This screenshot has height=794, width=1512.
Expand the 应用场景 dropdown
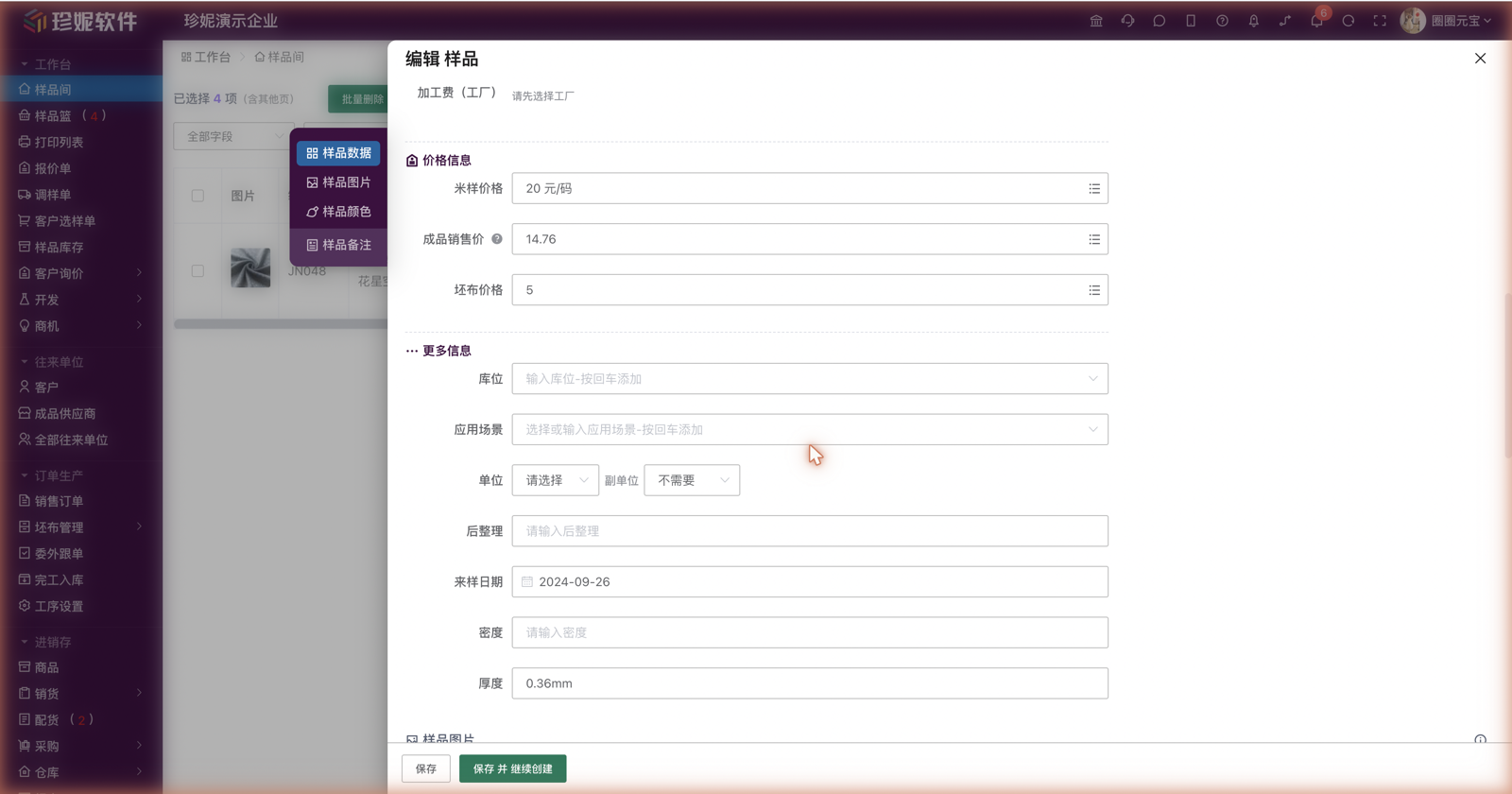click(810, 429)
